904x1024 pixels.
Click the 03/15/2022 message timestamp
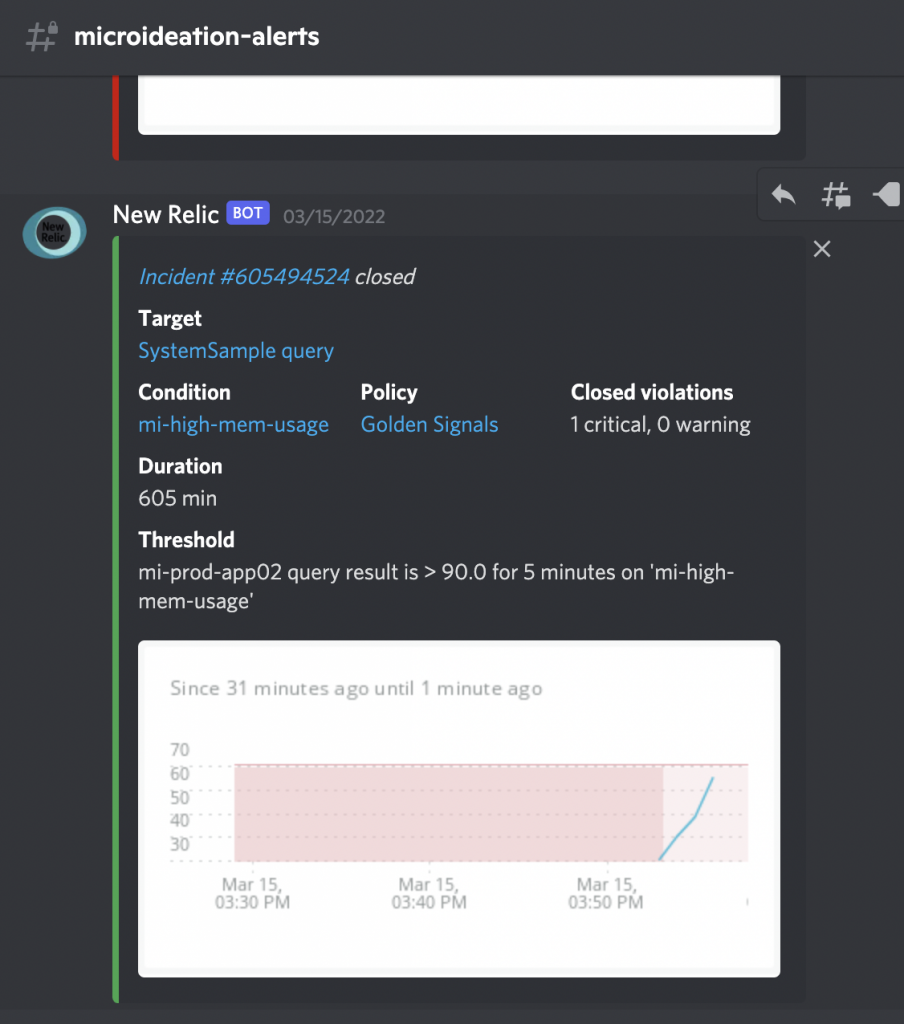coord(334,216)
